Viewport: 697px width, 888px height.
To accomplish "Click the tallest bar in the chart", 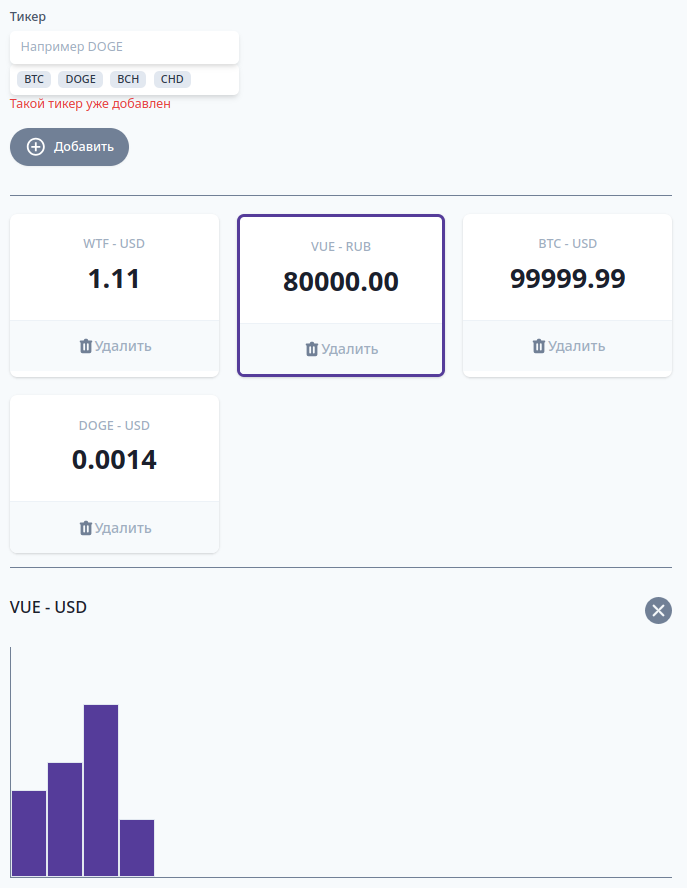I will tap(101, 790).
